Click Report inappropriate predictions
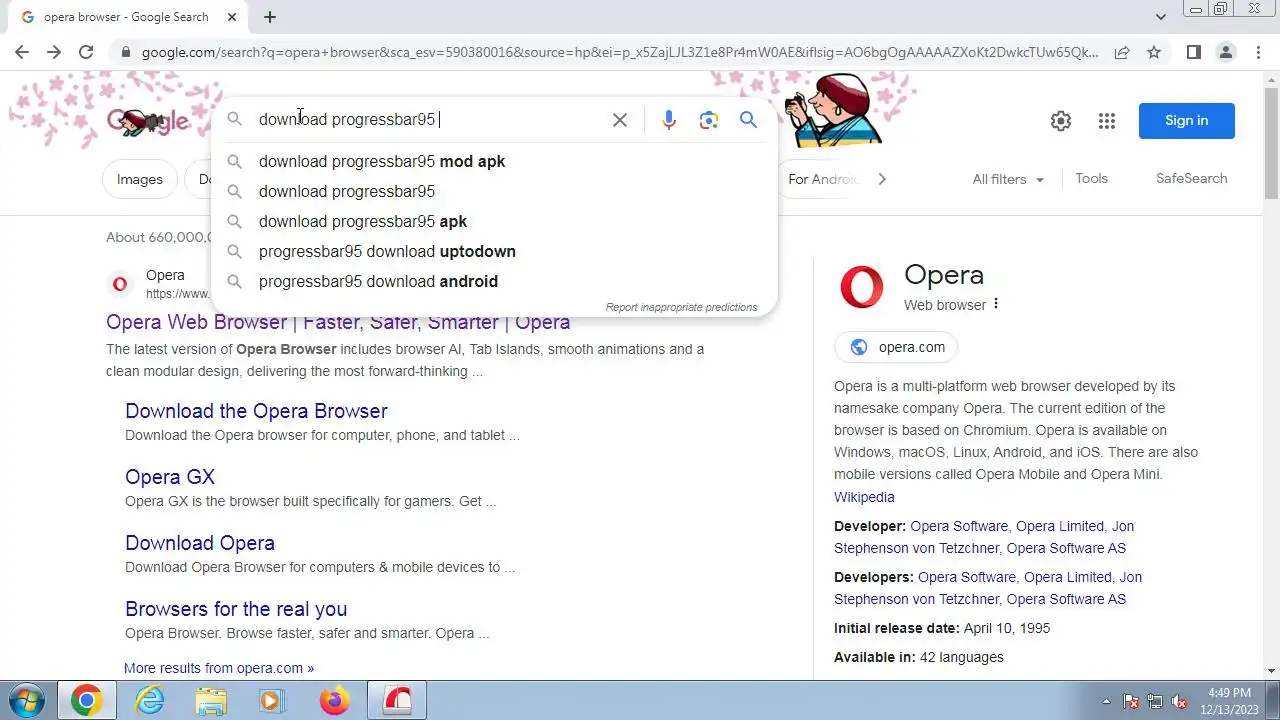The width and height of the screenshot is (1280, 720). 681,307
